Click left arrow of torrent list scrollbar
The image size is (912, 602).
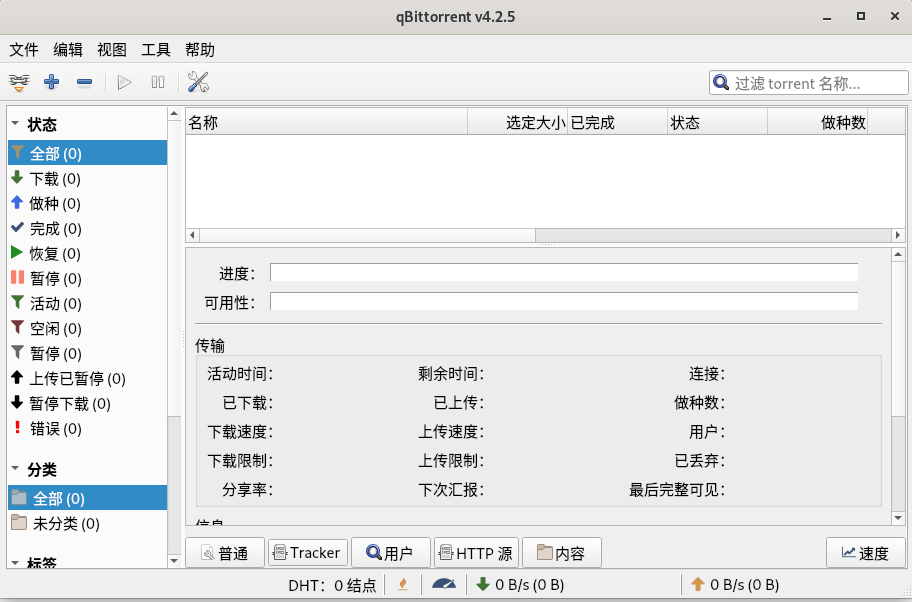193,235
